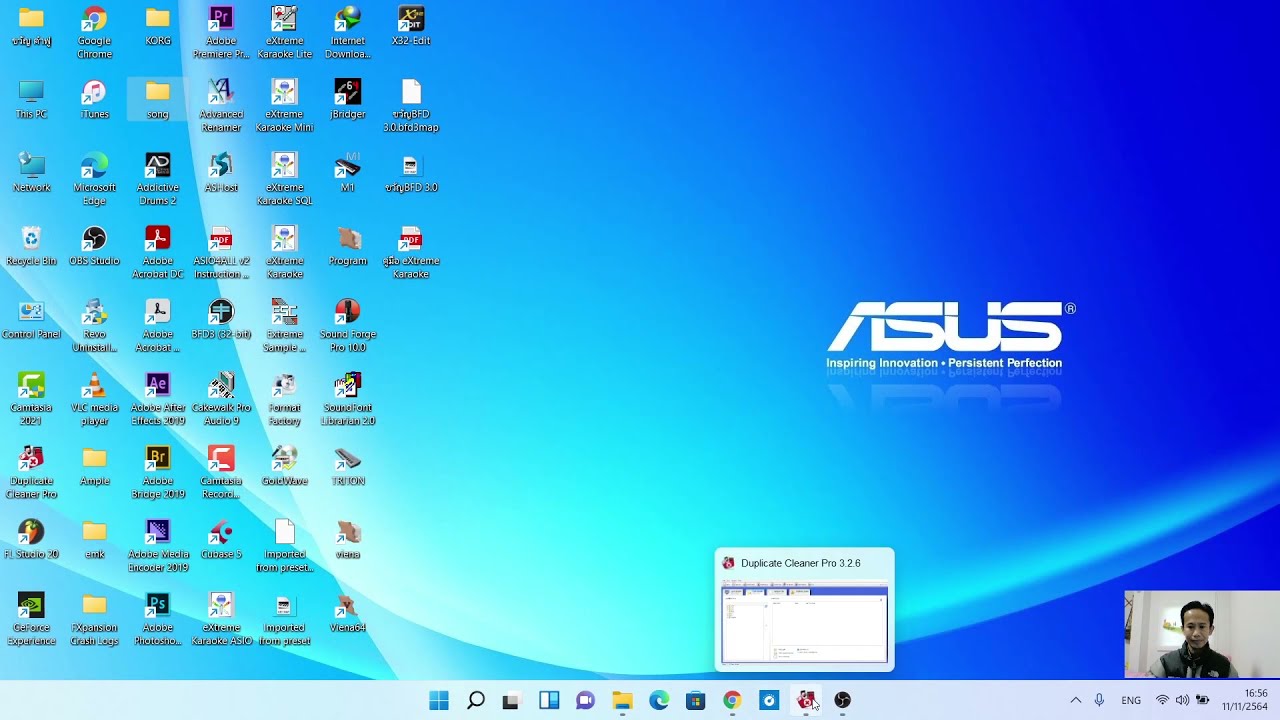Launch ASIHost desktop shortcut

[221, 172]
